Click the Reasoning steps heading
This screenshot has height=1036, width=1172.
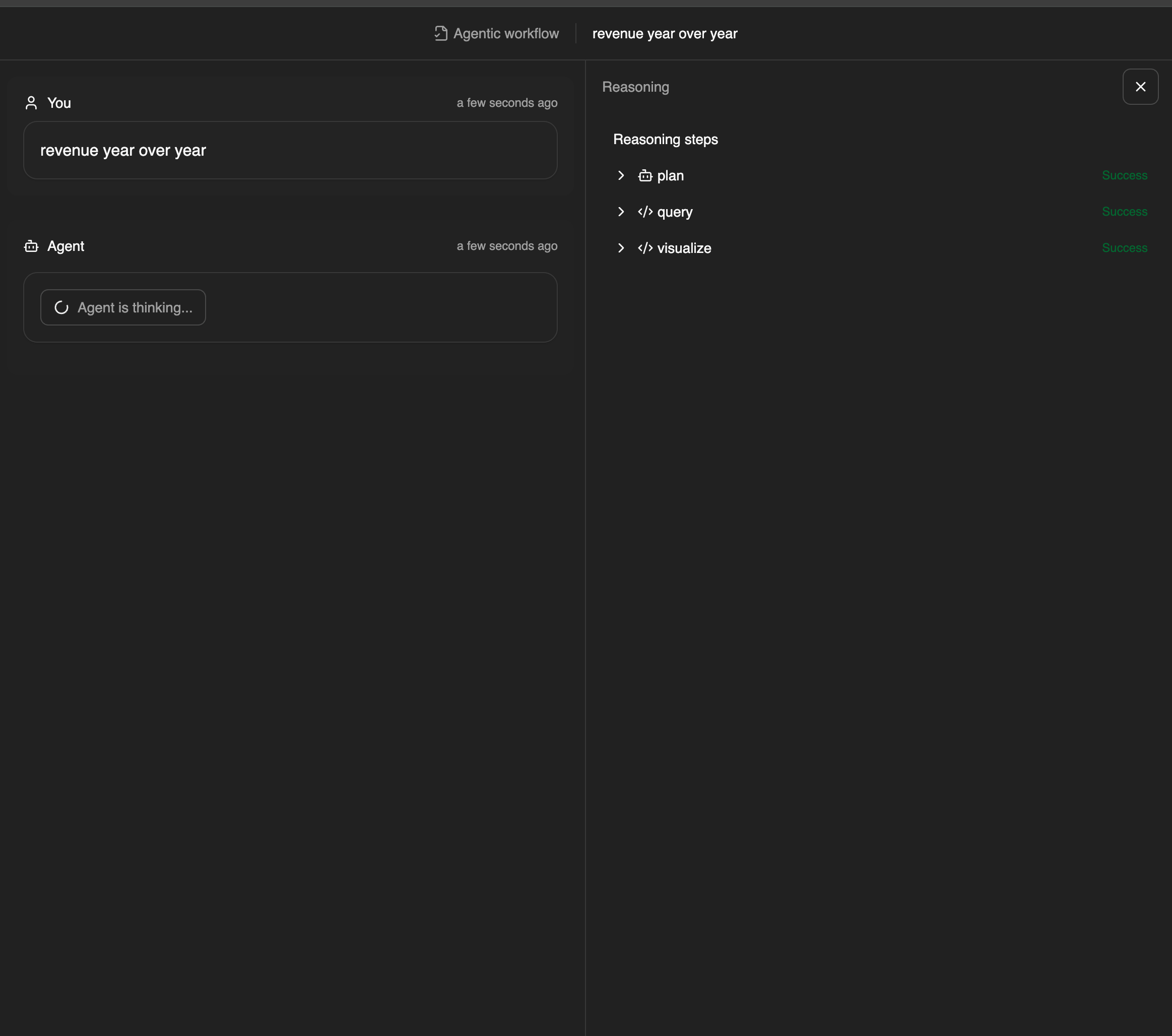click(665, 140)
